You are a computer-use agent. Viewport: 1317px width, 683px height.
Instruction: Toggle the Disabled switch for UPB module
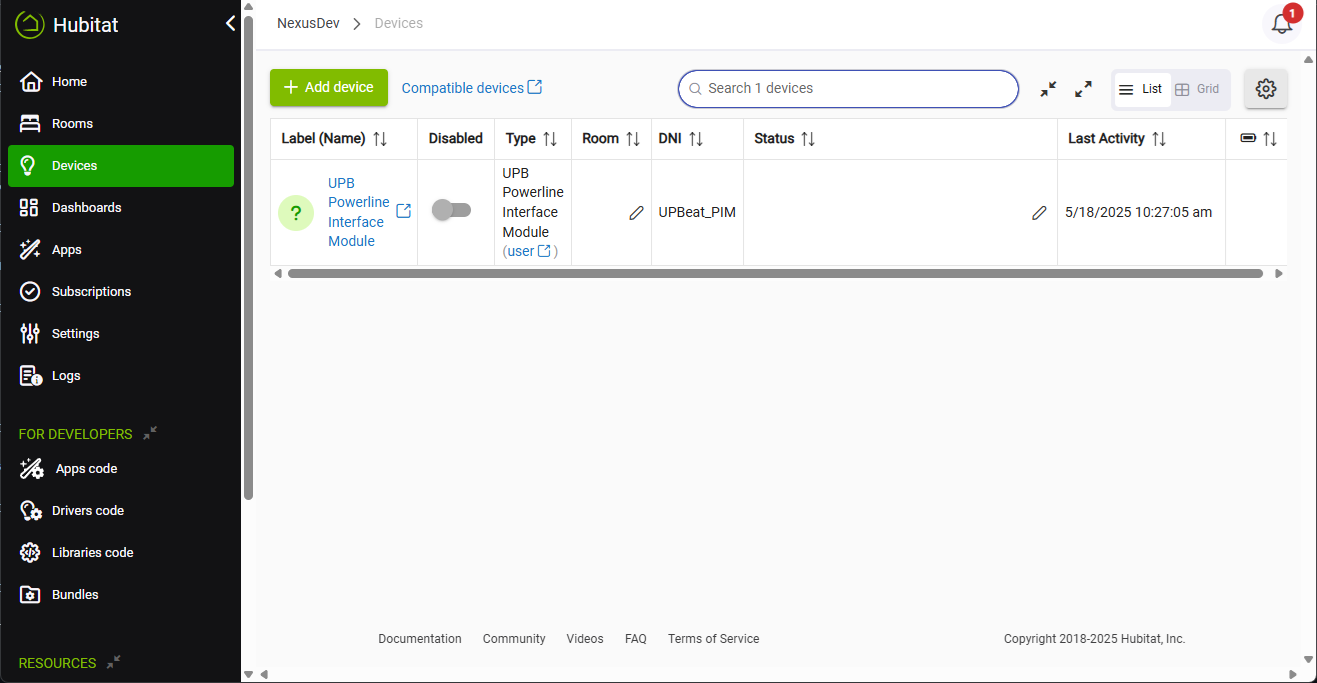pyautogui.click(x=451, y=210)
